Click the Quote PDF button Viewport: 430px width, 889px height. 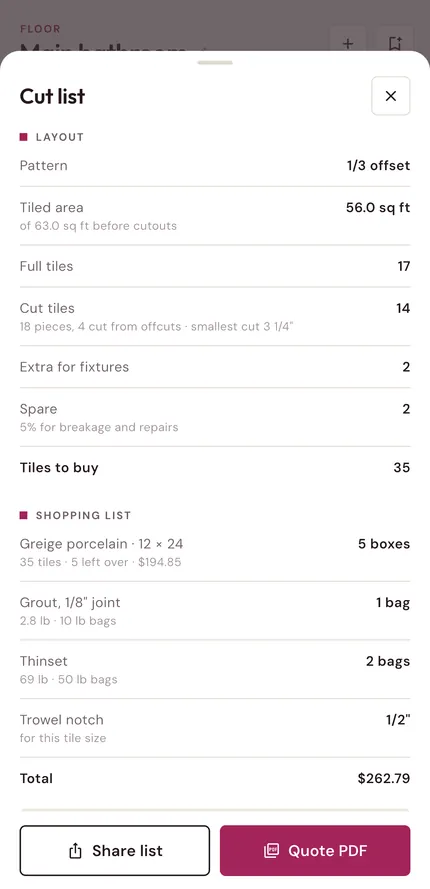pyautogui.click(x=315, y=850)
